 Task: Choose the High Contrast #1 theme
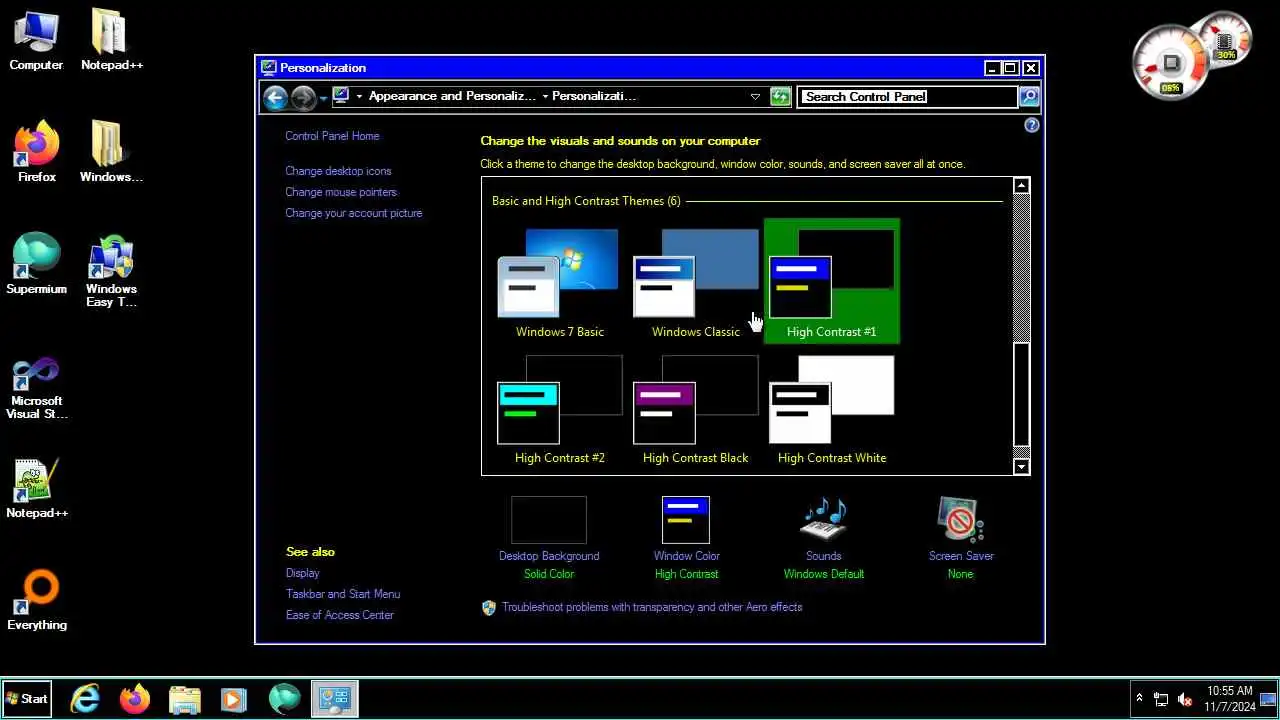click(x=831, y=281)
